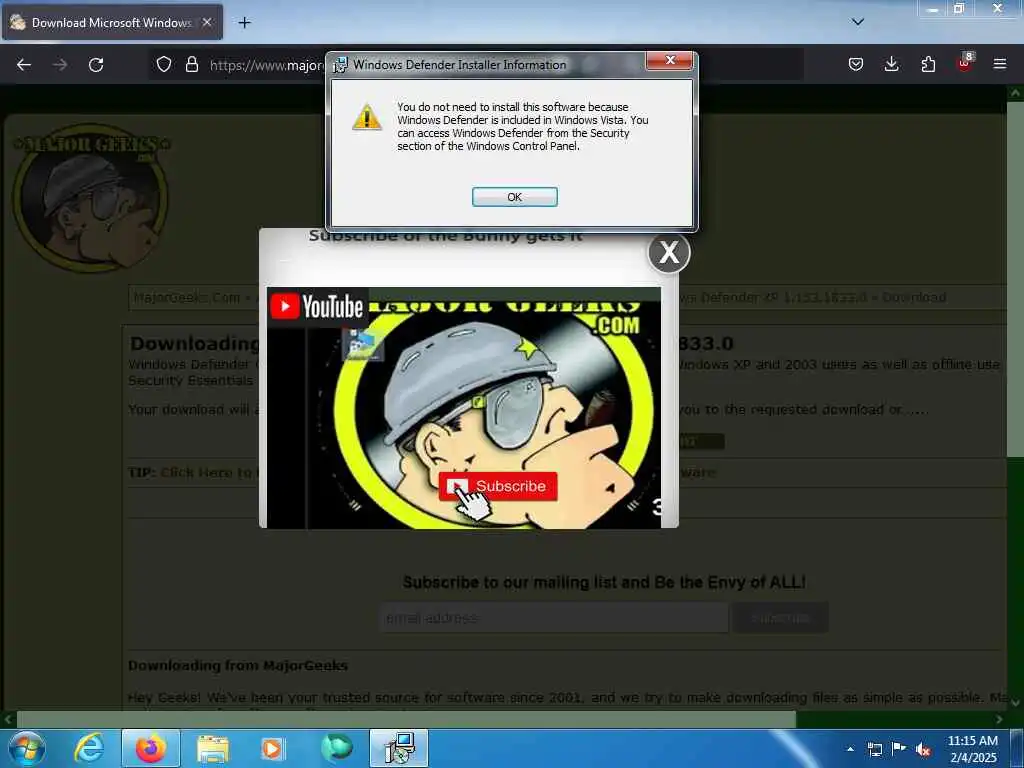Screen dimensions: 1024x768
Task: Launch Internet Explorer from taskbar
Action: click(x=89, y=748)
